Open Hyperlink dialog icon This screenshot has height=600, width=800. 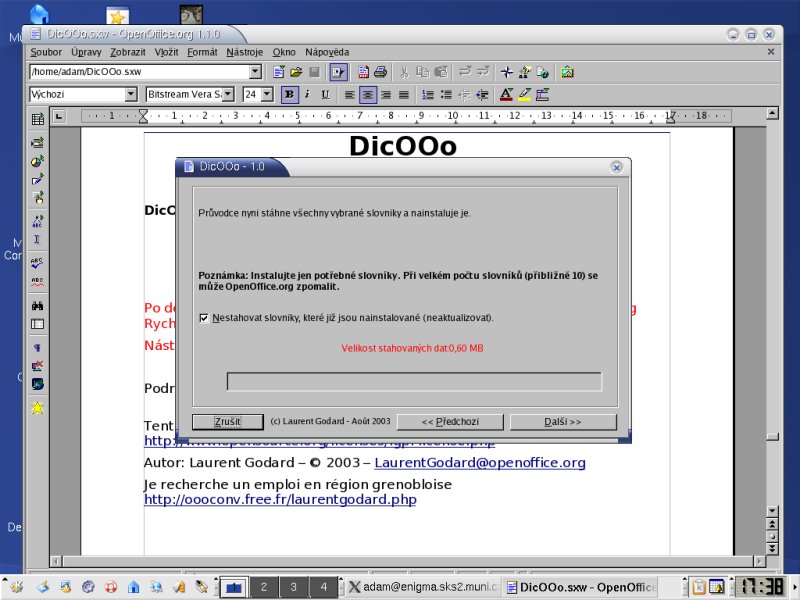[x=542, y=72]
